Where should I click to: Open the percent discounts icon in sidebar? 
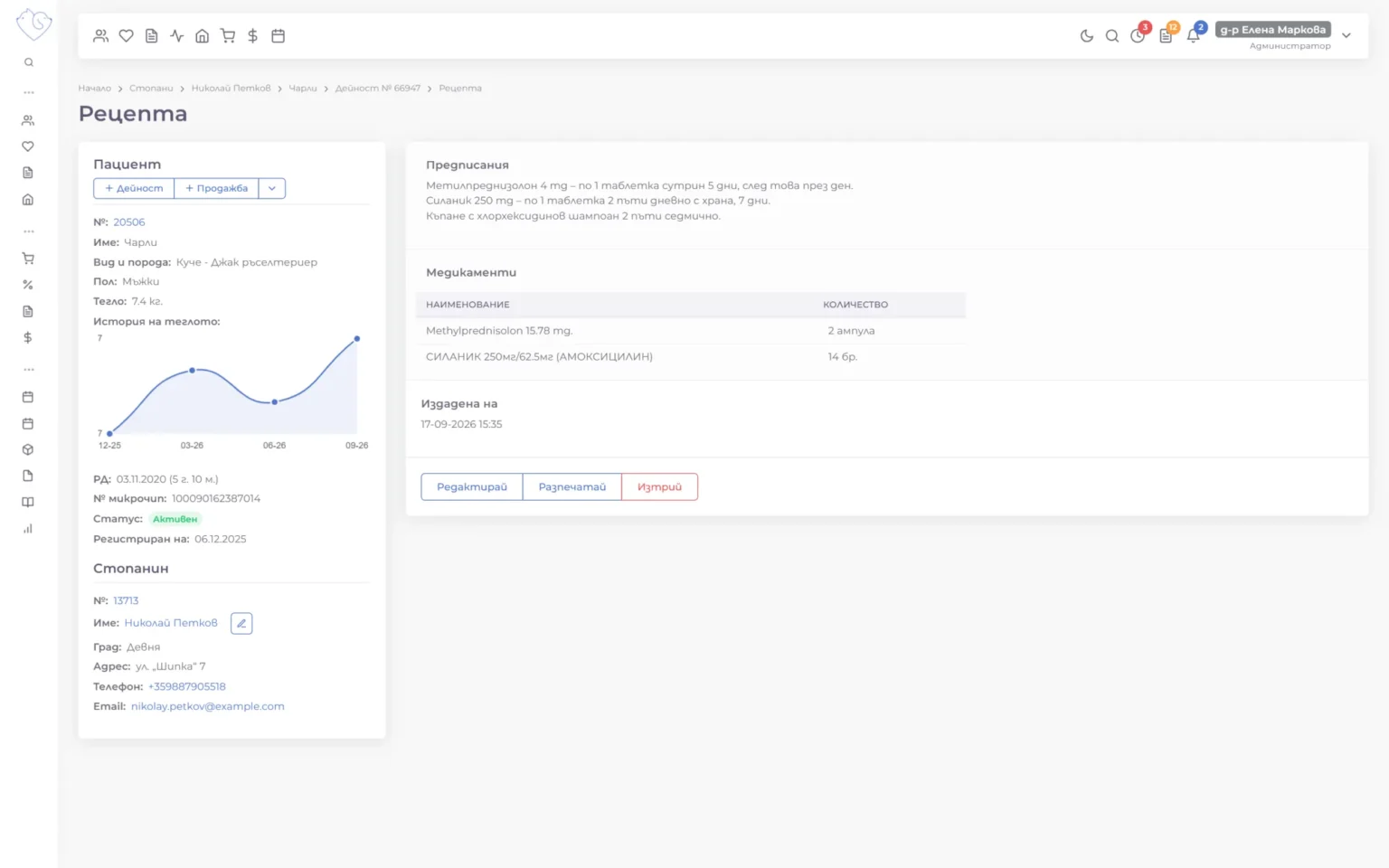28,285
